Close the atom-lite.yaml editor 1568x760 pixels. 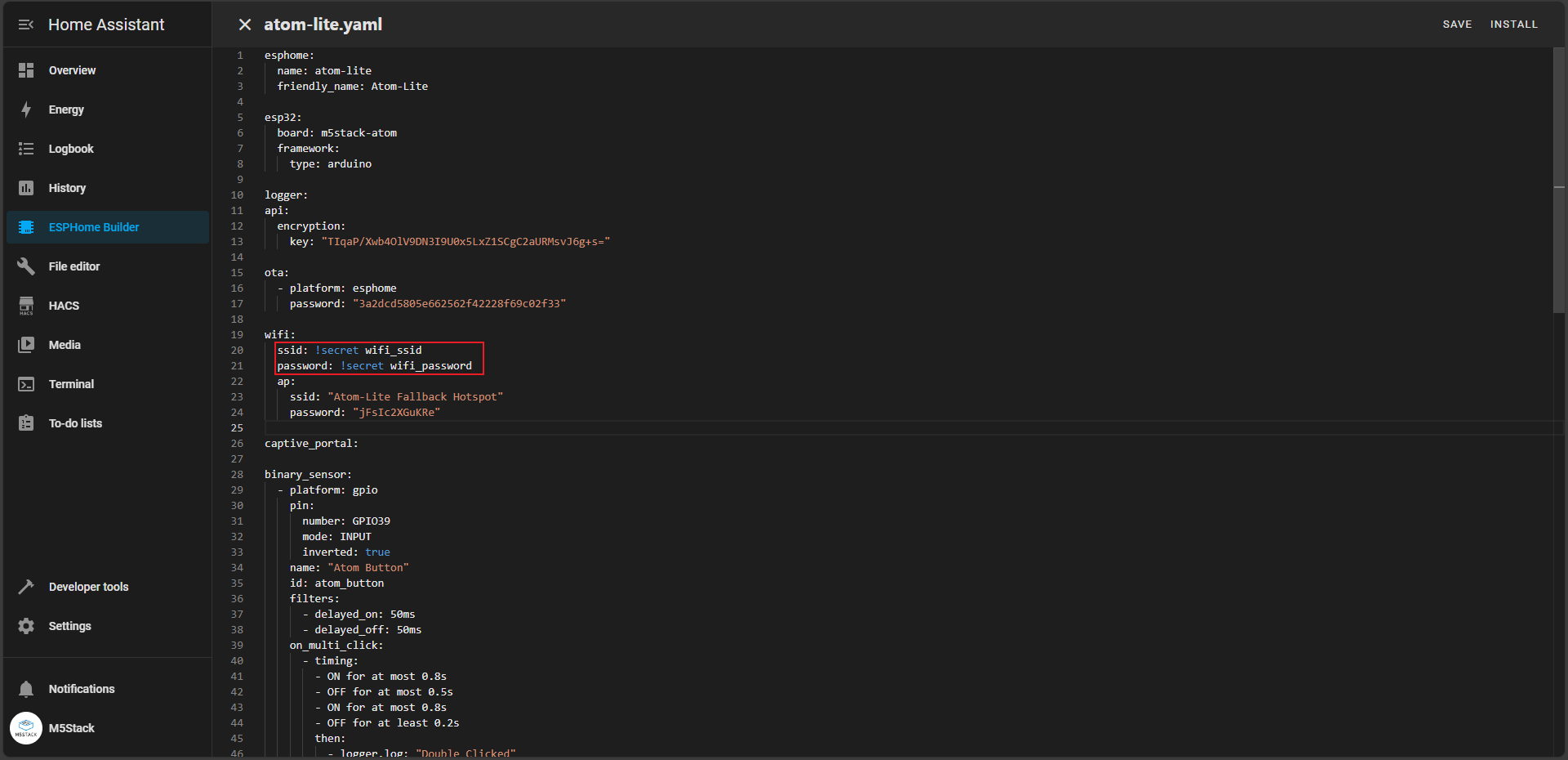pos(244,25)
